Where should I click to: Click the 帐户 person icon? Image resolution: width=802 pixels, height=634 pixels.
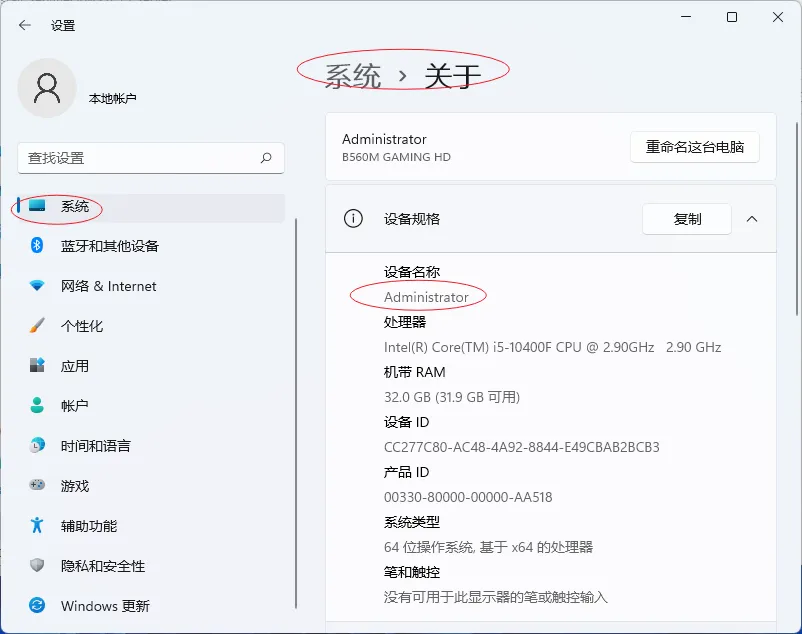(37, 405)
